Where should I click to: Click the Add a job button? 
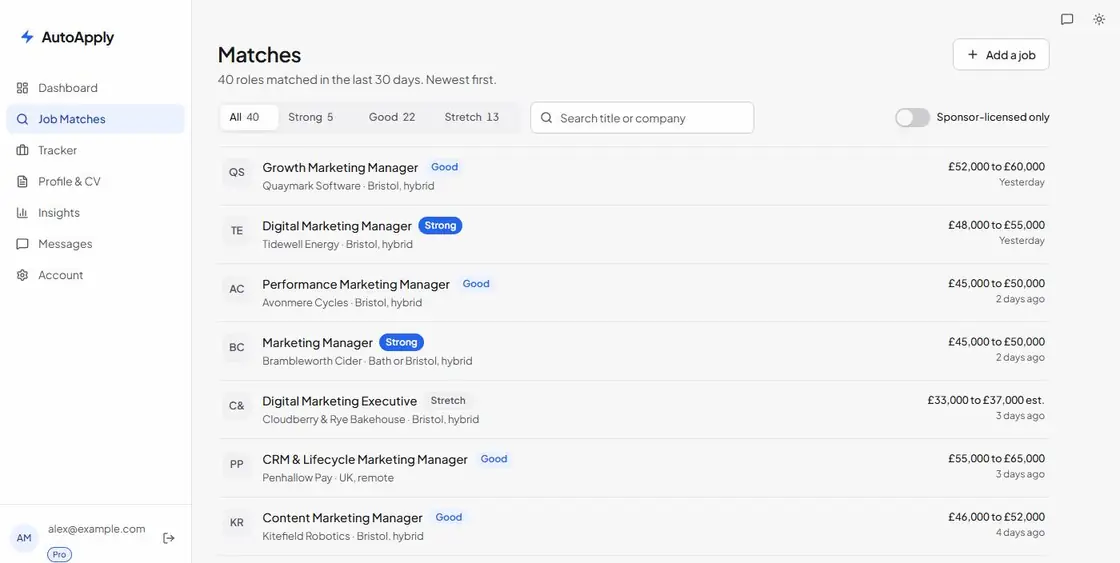pyautogui.click(x=1001, y=55)
